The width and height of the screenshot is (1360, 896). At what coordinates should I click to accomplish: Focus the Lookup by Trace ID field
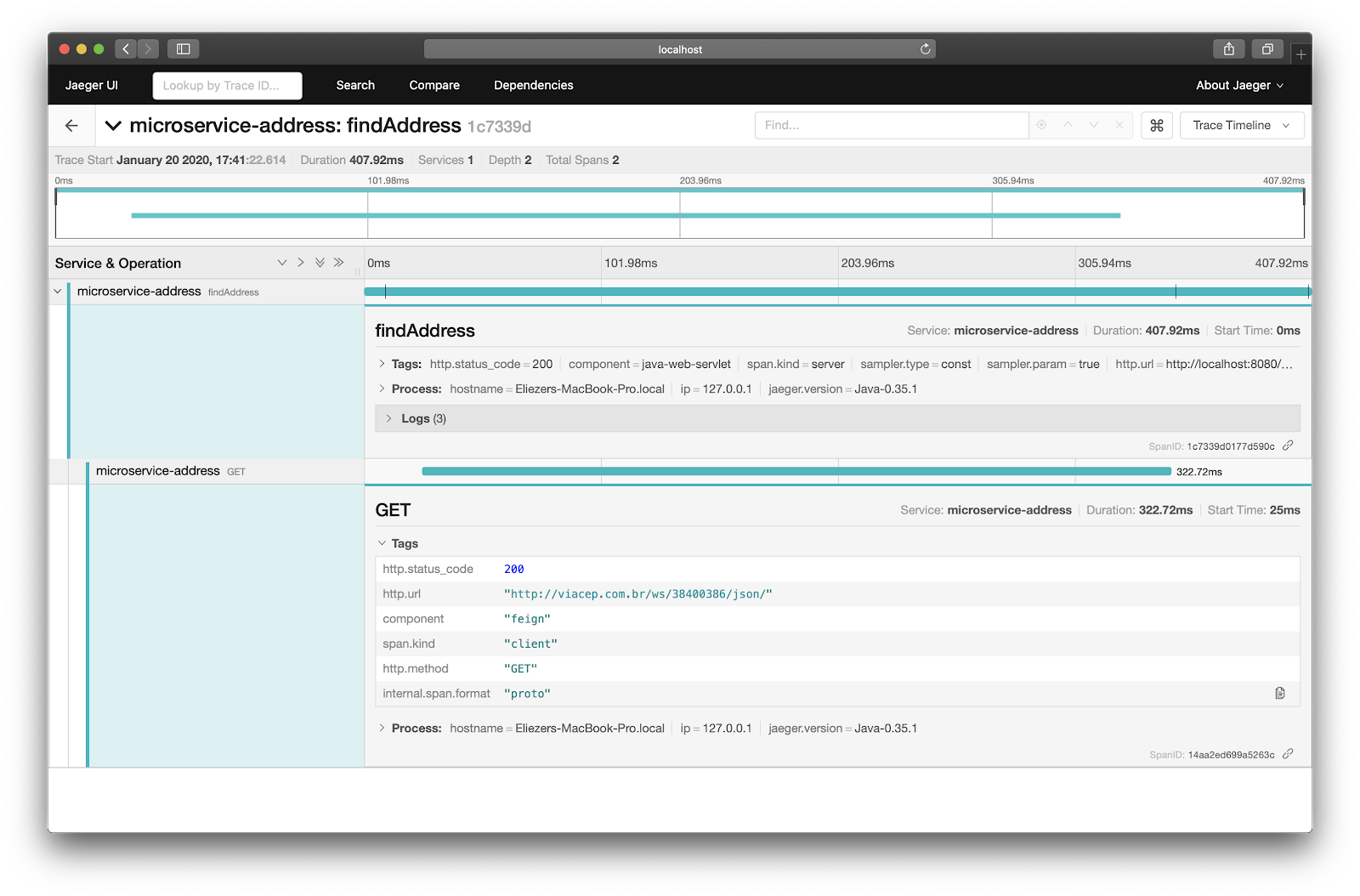pyautogui.click(x=227, y=86)
